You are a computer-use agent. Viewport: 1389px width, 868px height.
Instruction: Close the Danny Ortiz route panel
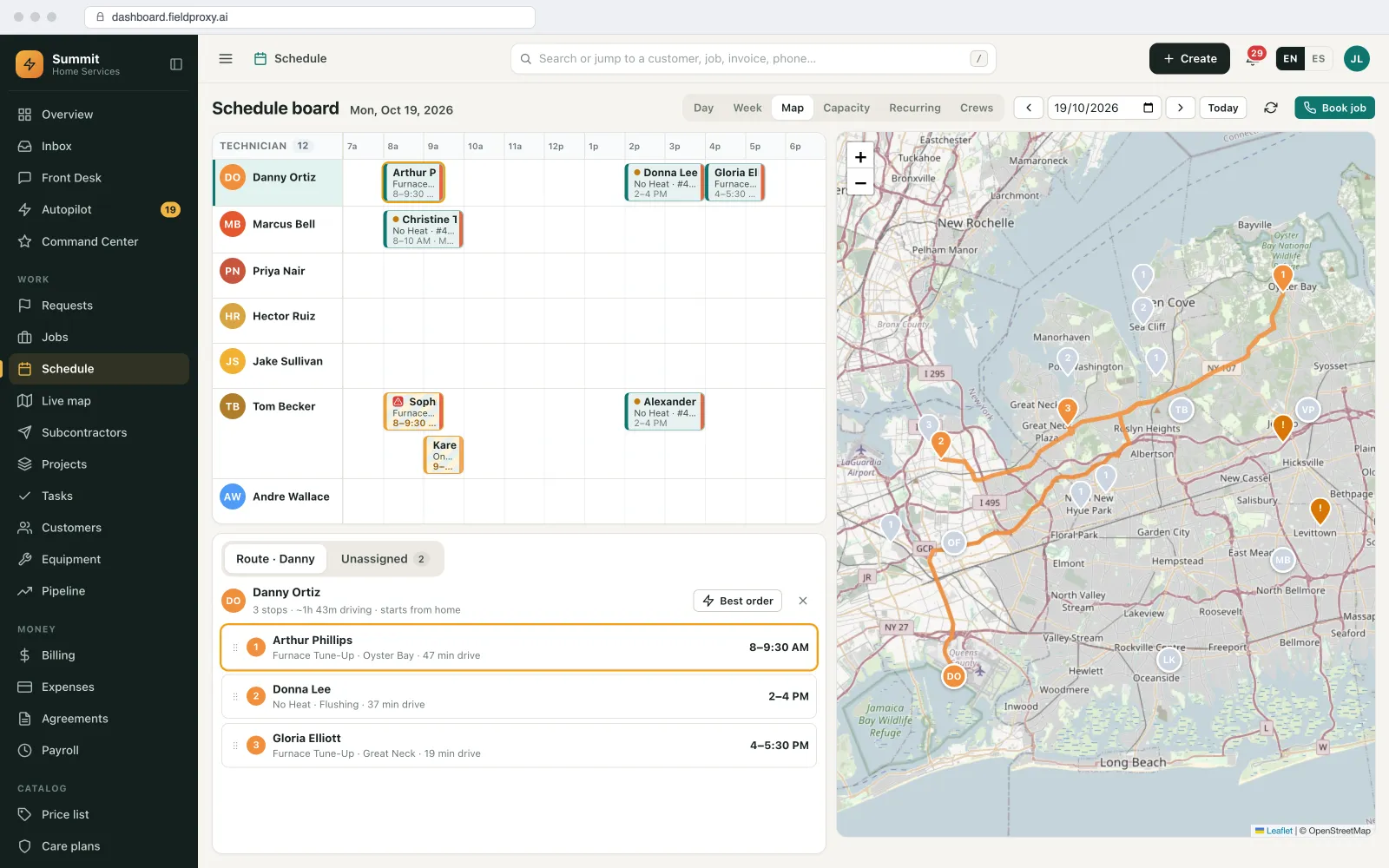[x=803, y=601]
